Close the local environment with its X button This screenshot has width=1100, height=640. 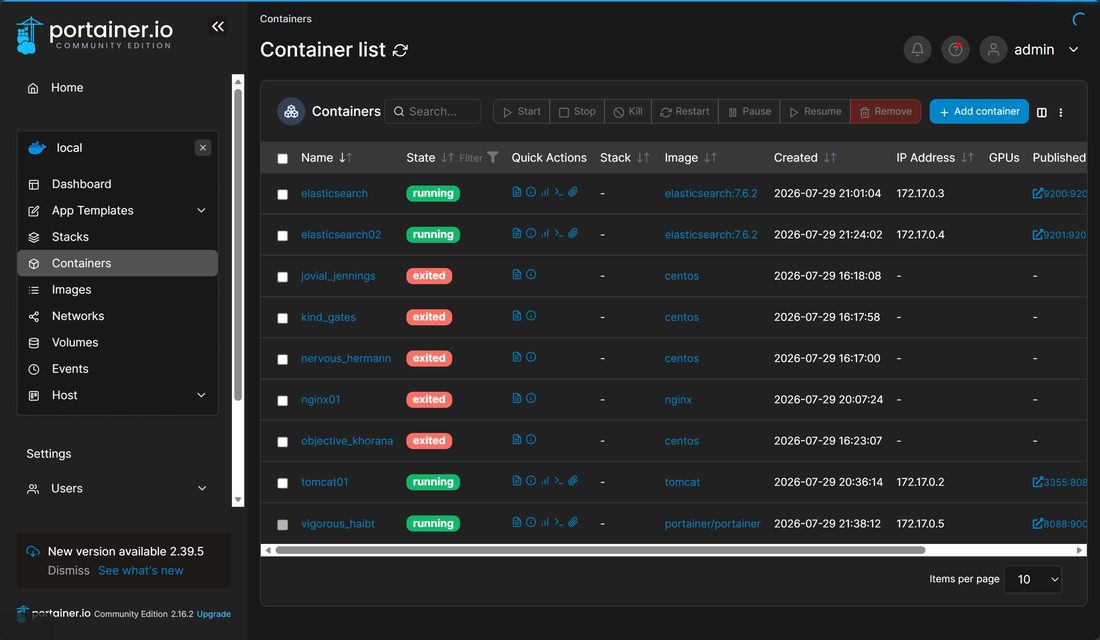tap(203, 147)
